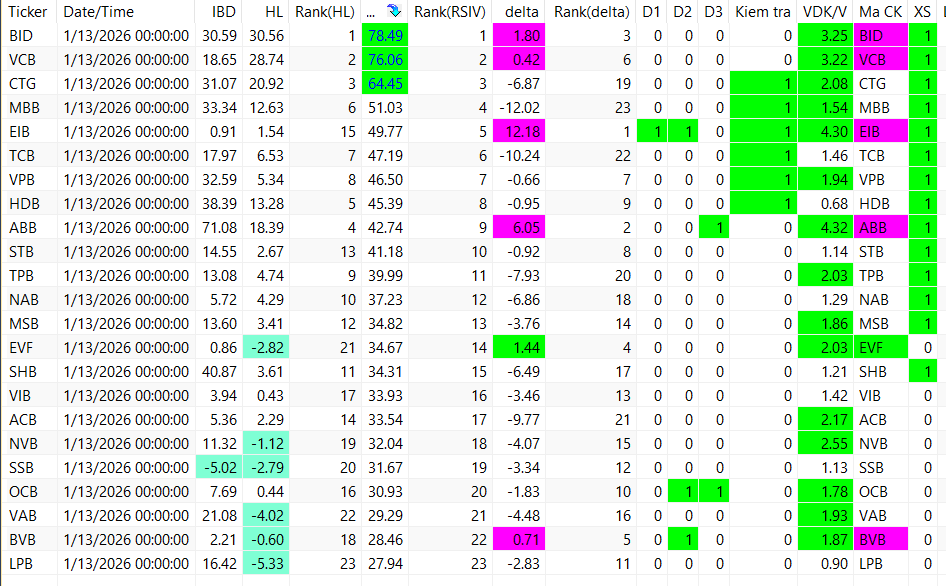This screenshot has height=586, width=946.
Task: Click the 2.55 VDK/V cell
Action: click(x=825, y=444)
